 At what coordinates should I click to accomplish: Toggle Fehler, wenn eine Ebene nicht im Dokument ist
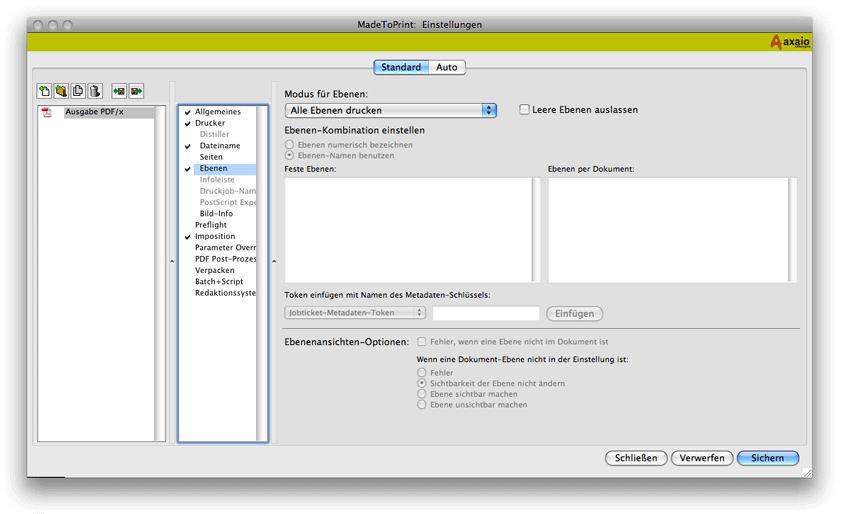pyautogui.click(x=422, y=342)
